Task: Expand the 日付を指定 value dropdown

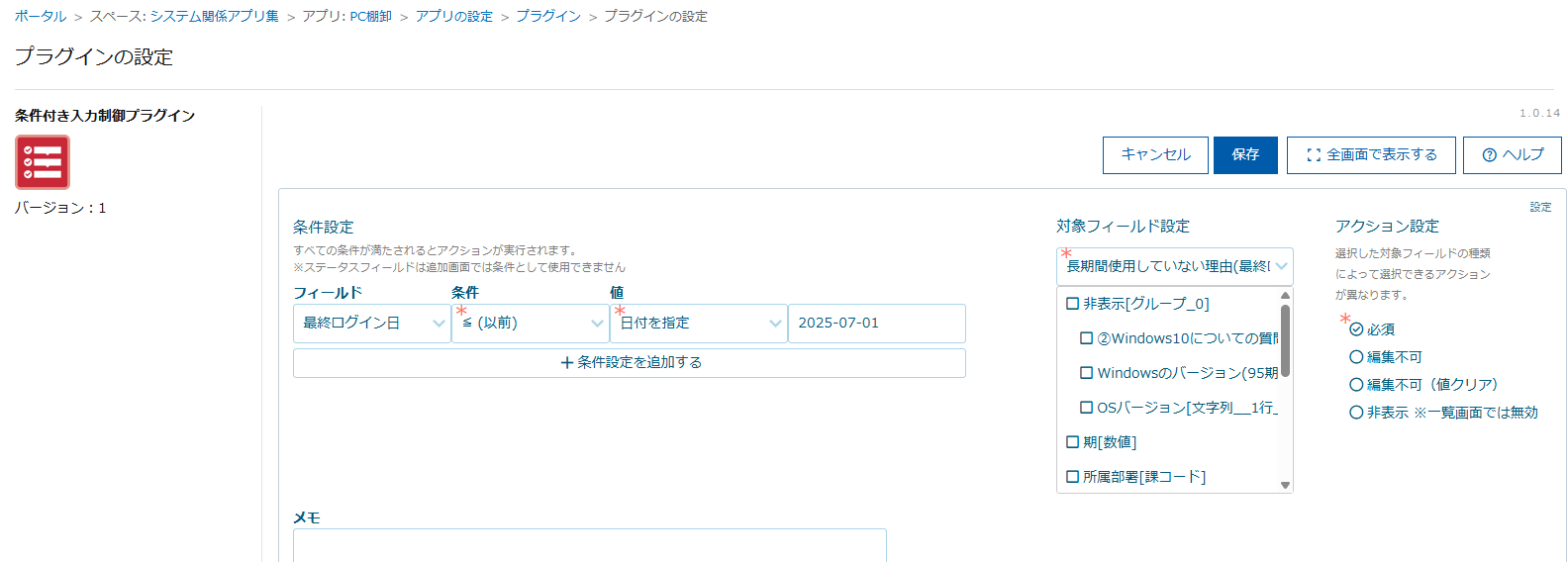Action: (x=699, y=324)
